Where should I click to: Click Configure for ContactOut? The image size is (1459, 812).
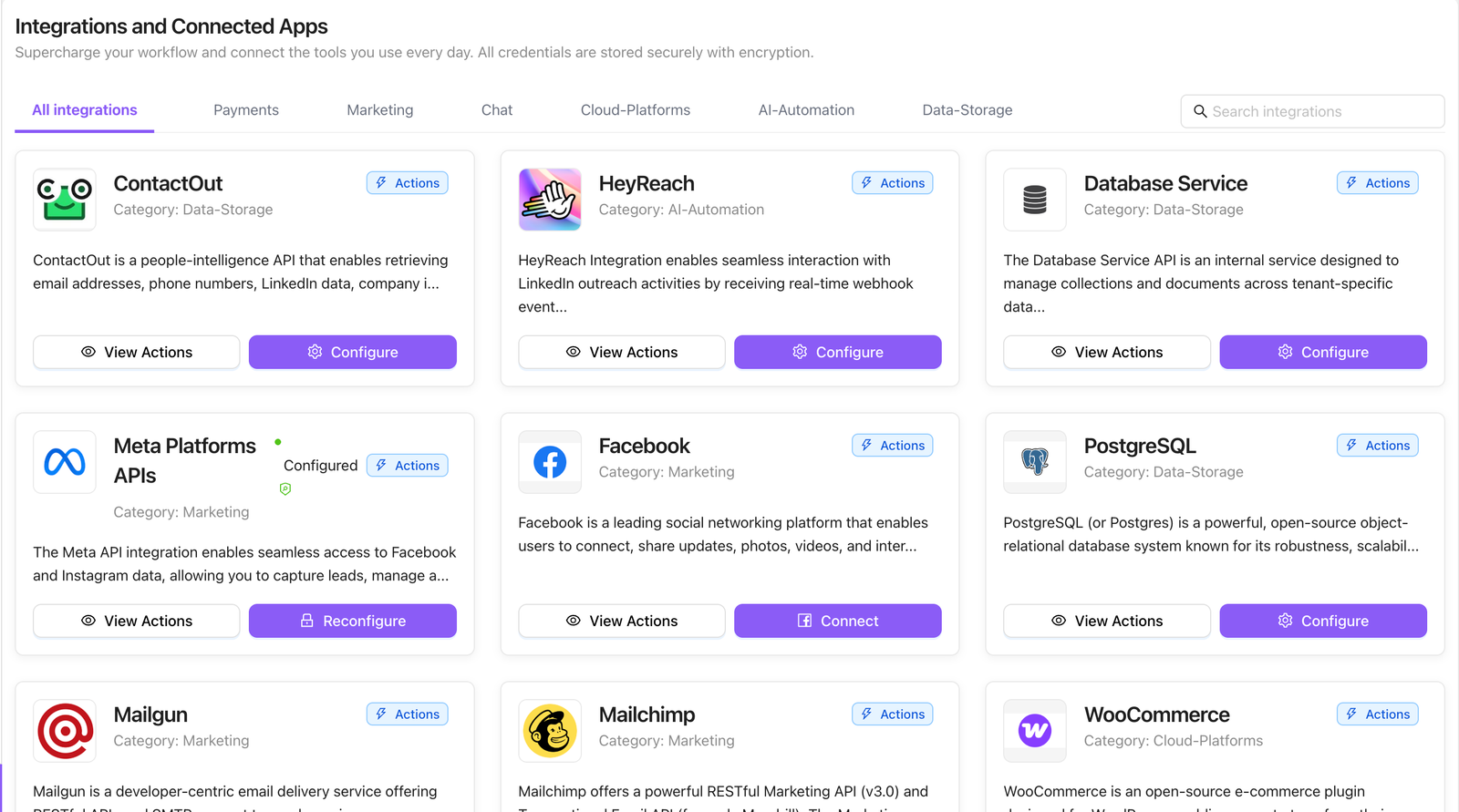point(352,352)
